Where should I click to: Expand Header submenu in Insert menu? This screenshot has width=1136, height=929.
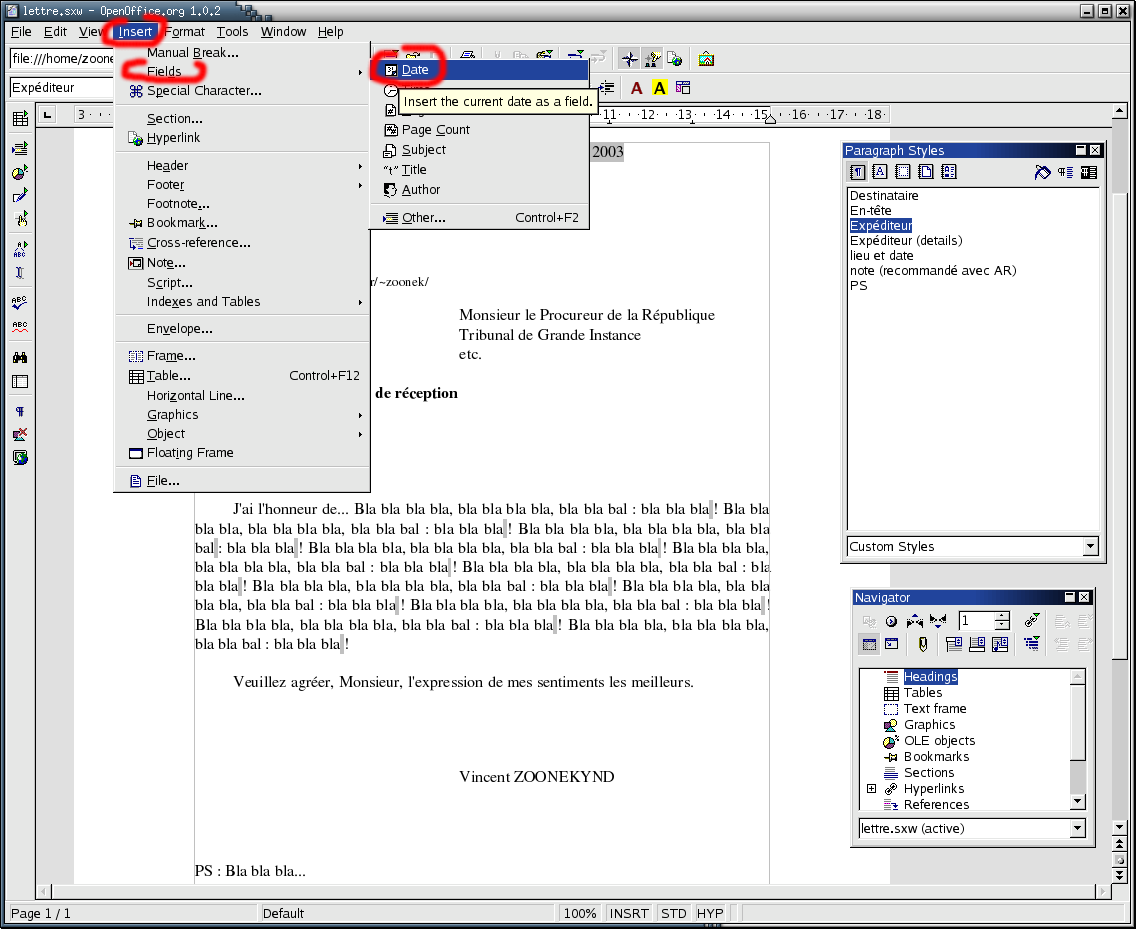coord(360,166)
